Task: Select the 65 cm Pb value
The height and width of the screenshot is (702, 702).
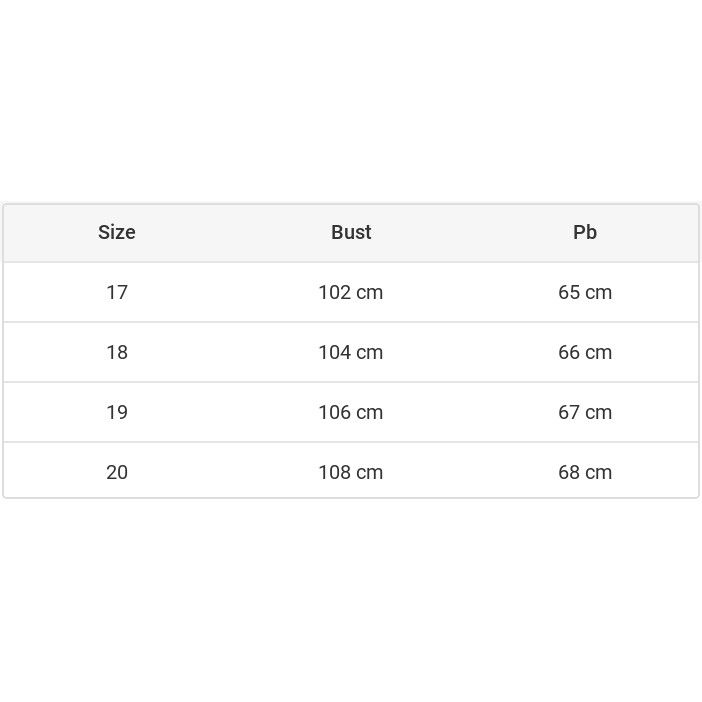Action: tap(585, 292)
